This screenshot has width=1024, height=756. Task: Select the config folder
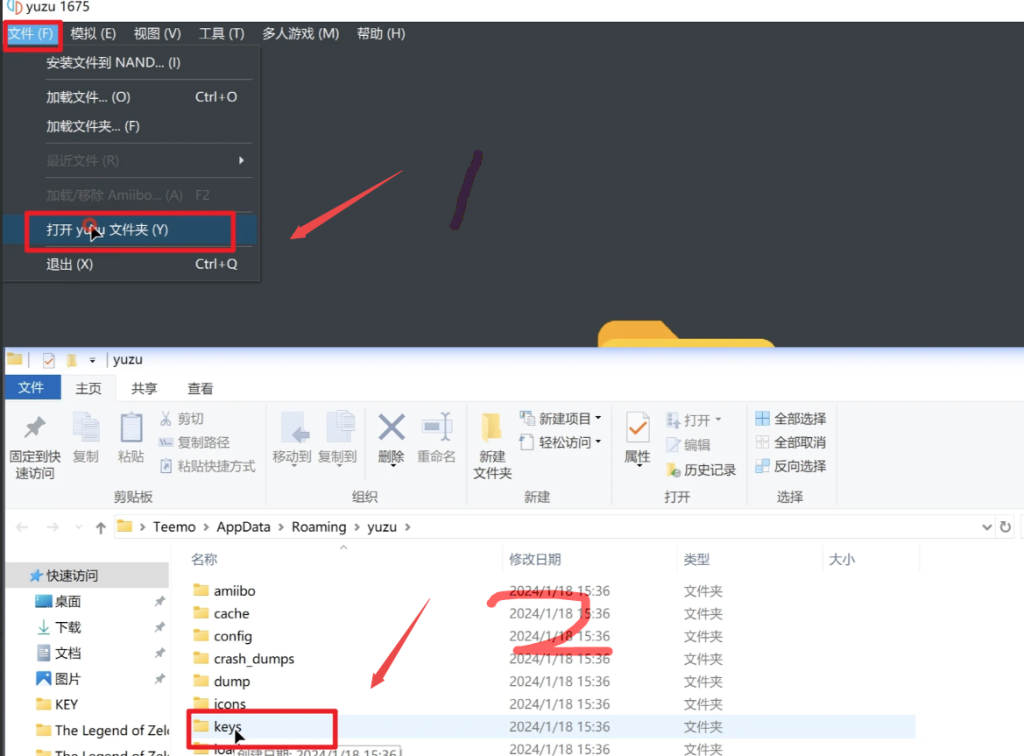pyautogui.click(x=232, y=636)
